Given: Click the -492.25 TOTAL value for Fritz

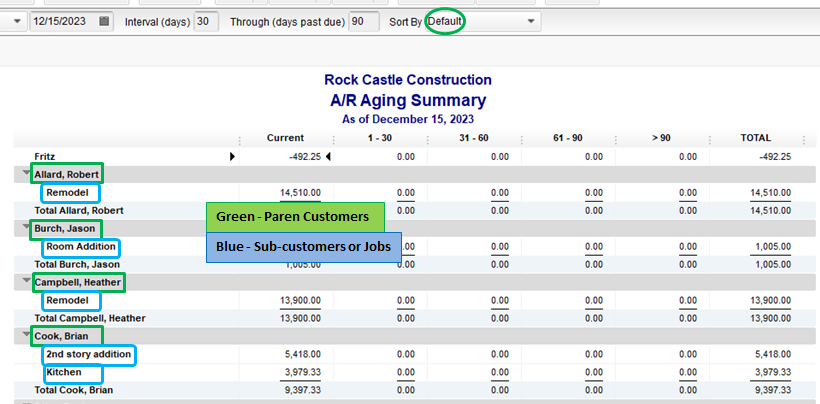Looking at the screenshot, I should pos(775,156).
